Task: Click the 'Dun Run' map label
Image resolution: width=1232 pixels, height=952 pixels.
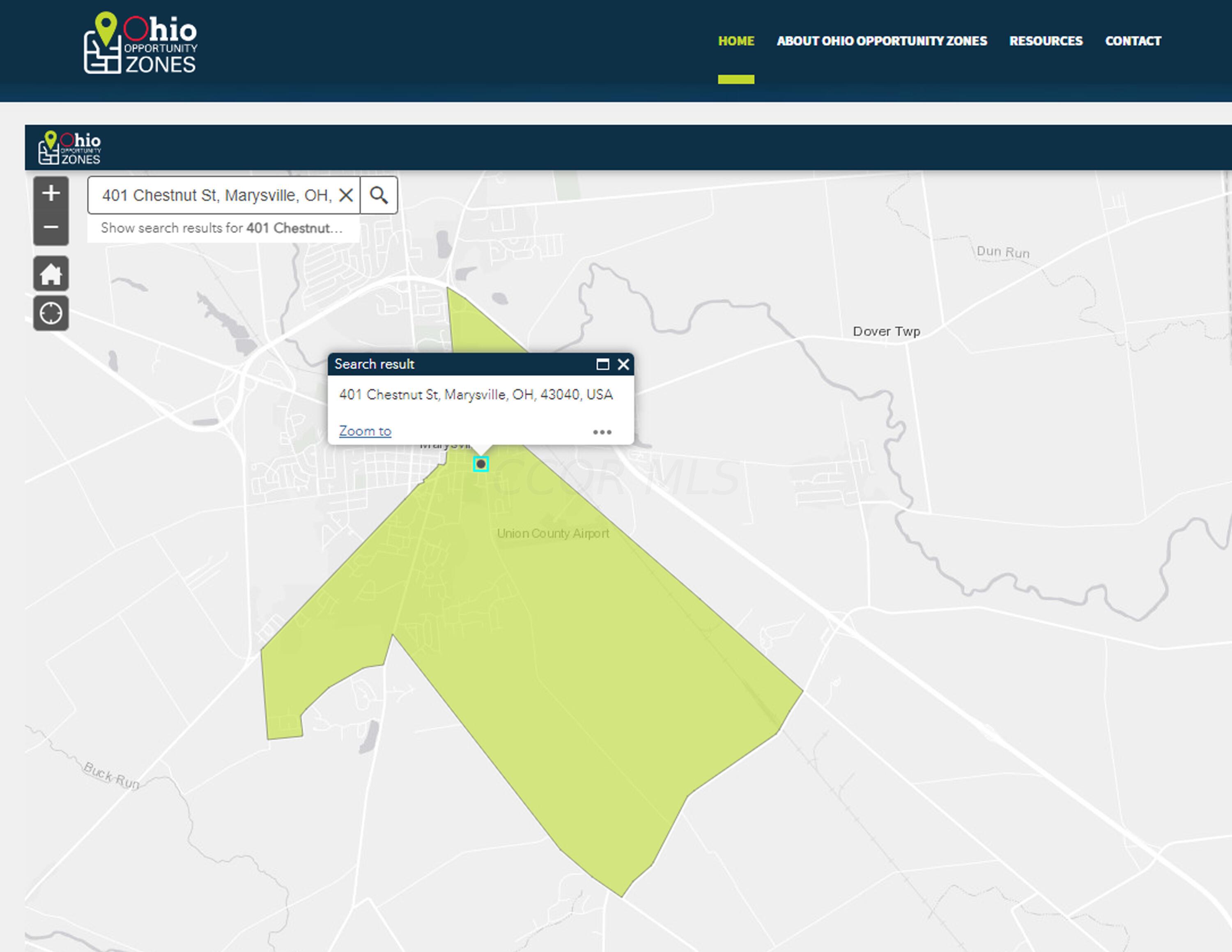Action: click(1003, 251)
